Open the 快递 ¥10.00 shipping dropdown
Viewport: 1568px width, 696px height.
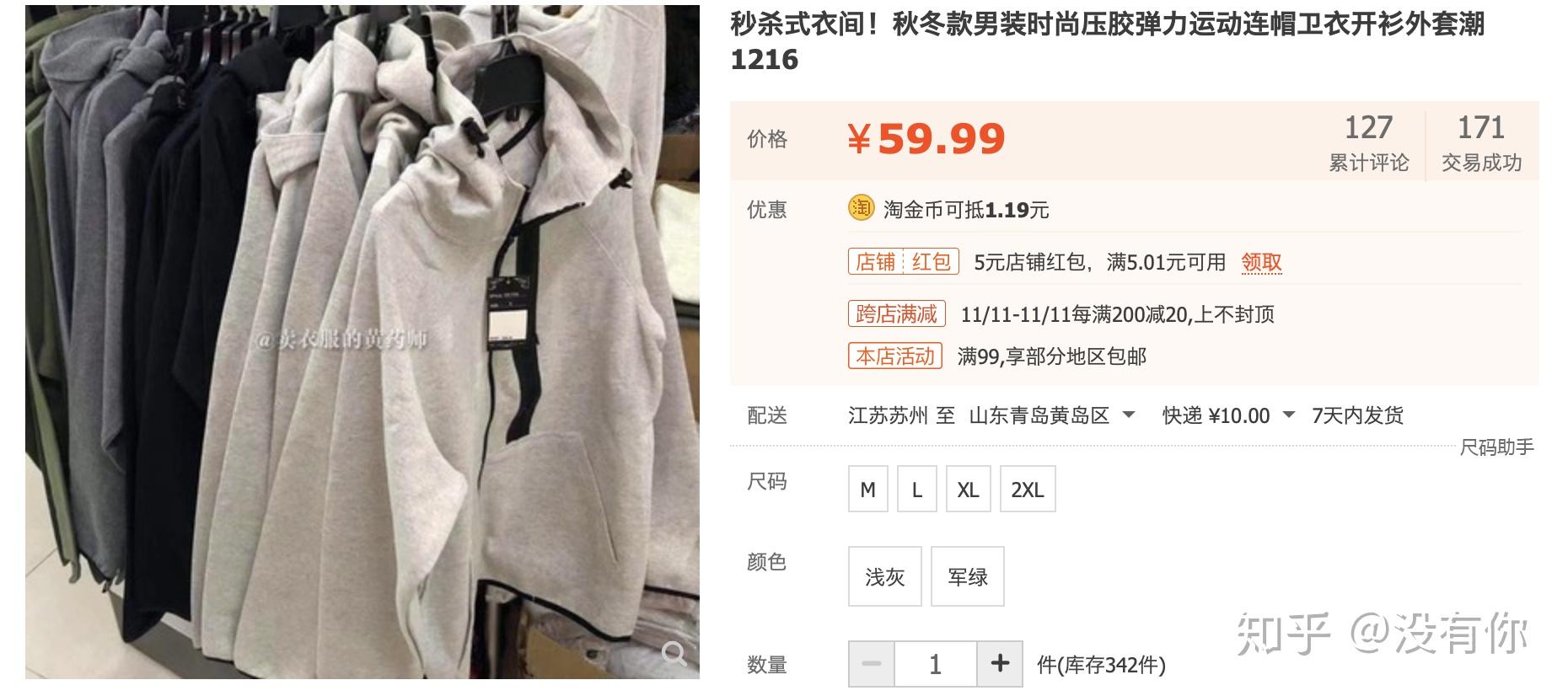tap(1228, 415)
